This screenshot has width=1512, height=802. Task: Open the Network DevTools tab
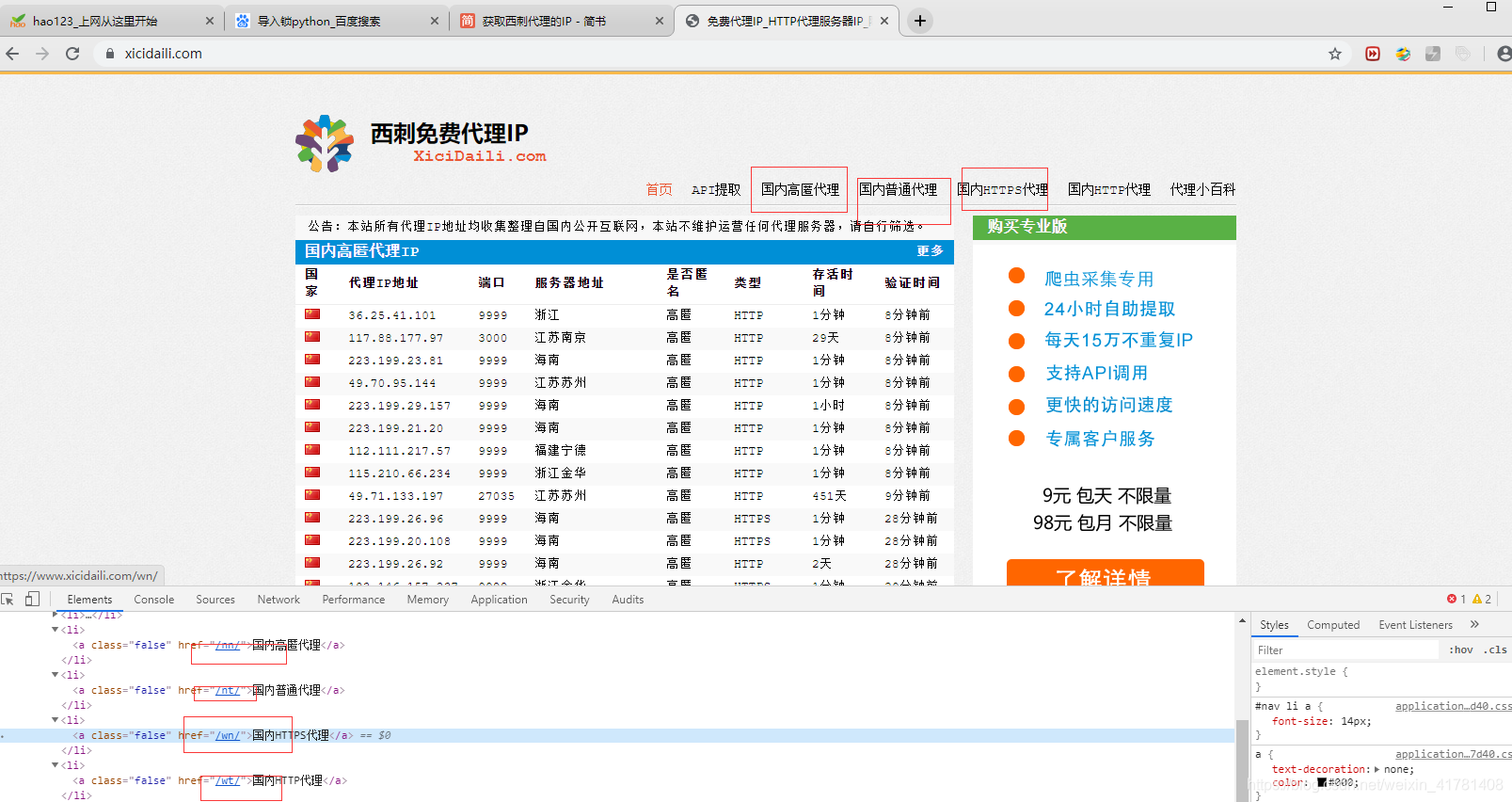pos(279,600)
